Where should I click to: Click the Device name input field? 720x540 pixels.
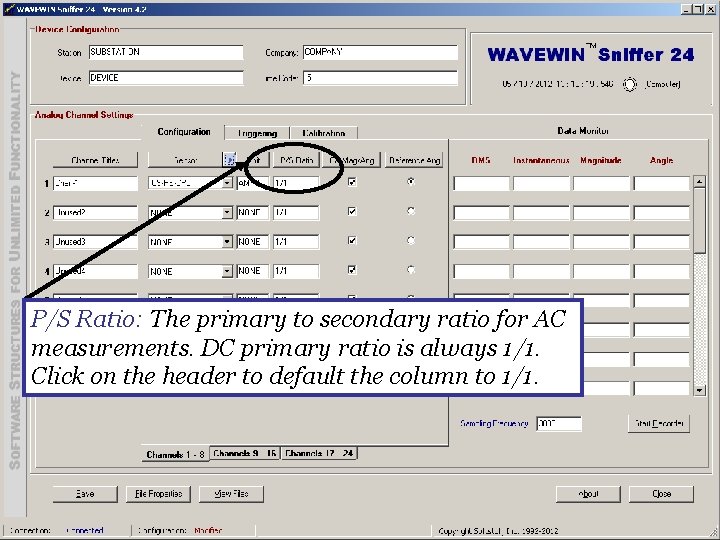(166, 78)
